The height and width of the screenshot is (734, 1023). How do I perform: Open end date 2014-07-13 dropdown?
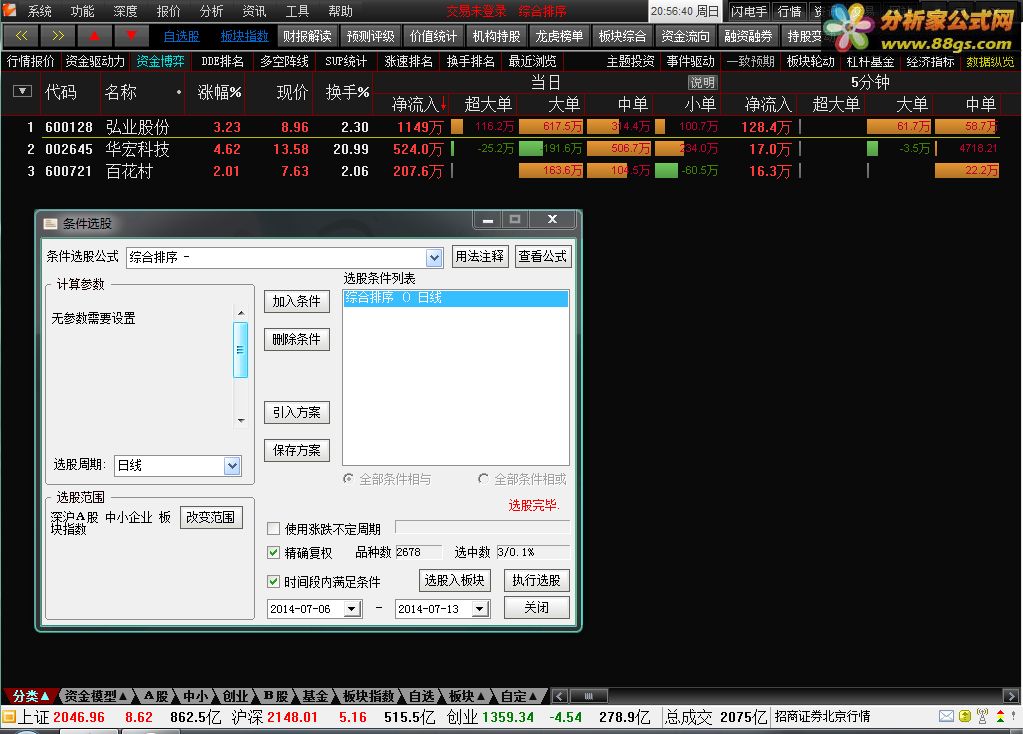481,609
